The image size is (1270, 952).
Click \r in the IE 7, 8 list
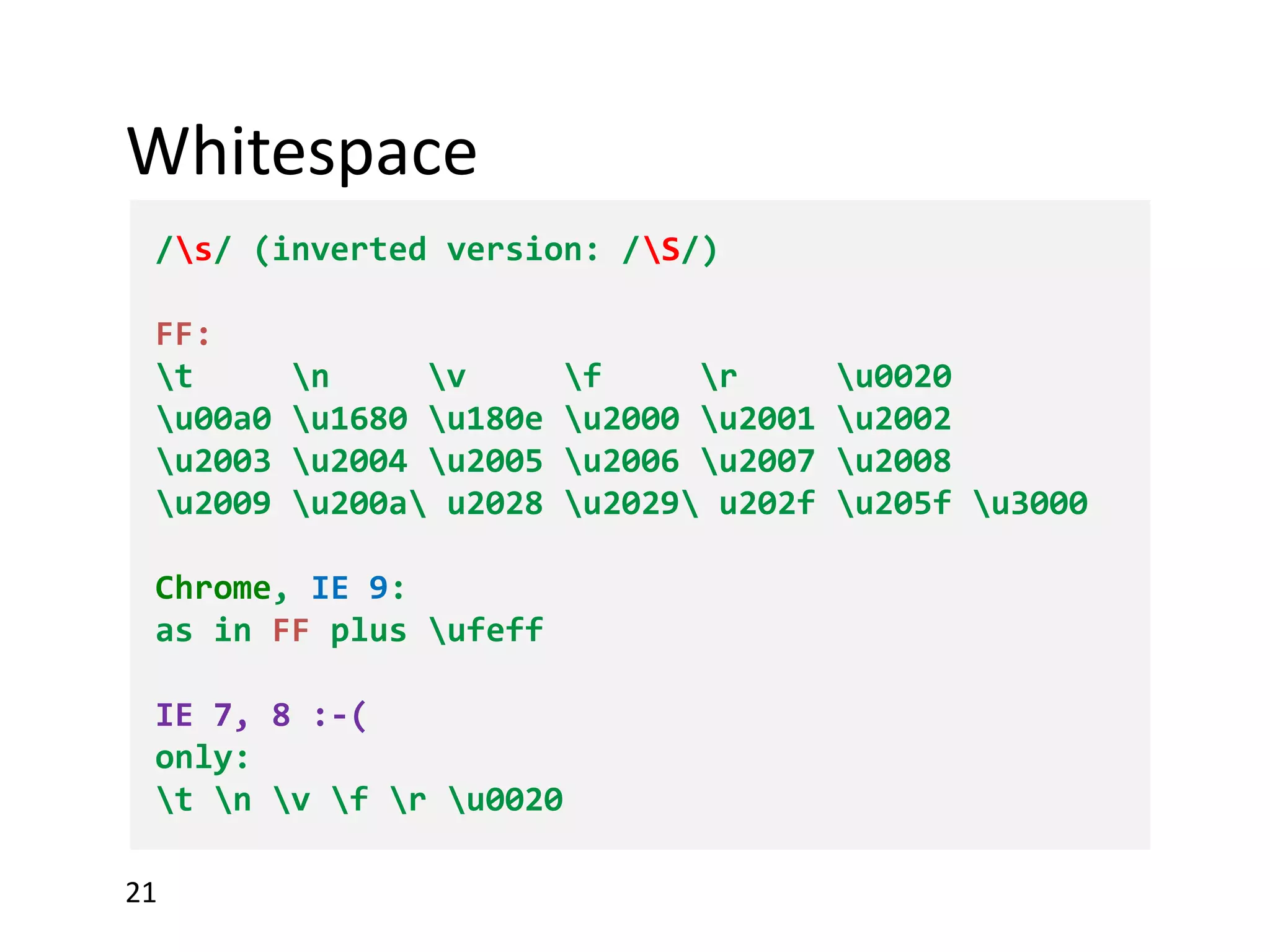point(408,799)
